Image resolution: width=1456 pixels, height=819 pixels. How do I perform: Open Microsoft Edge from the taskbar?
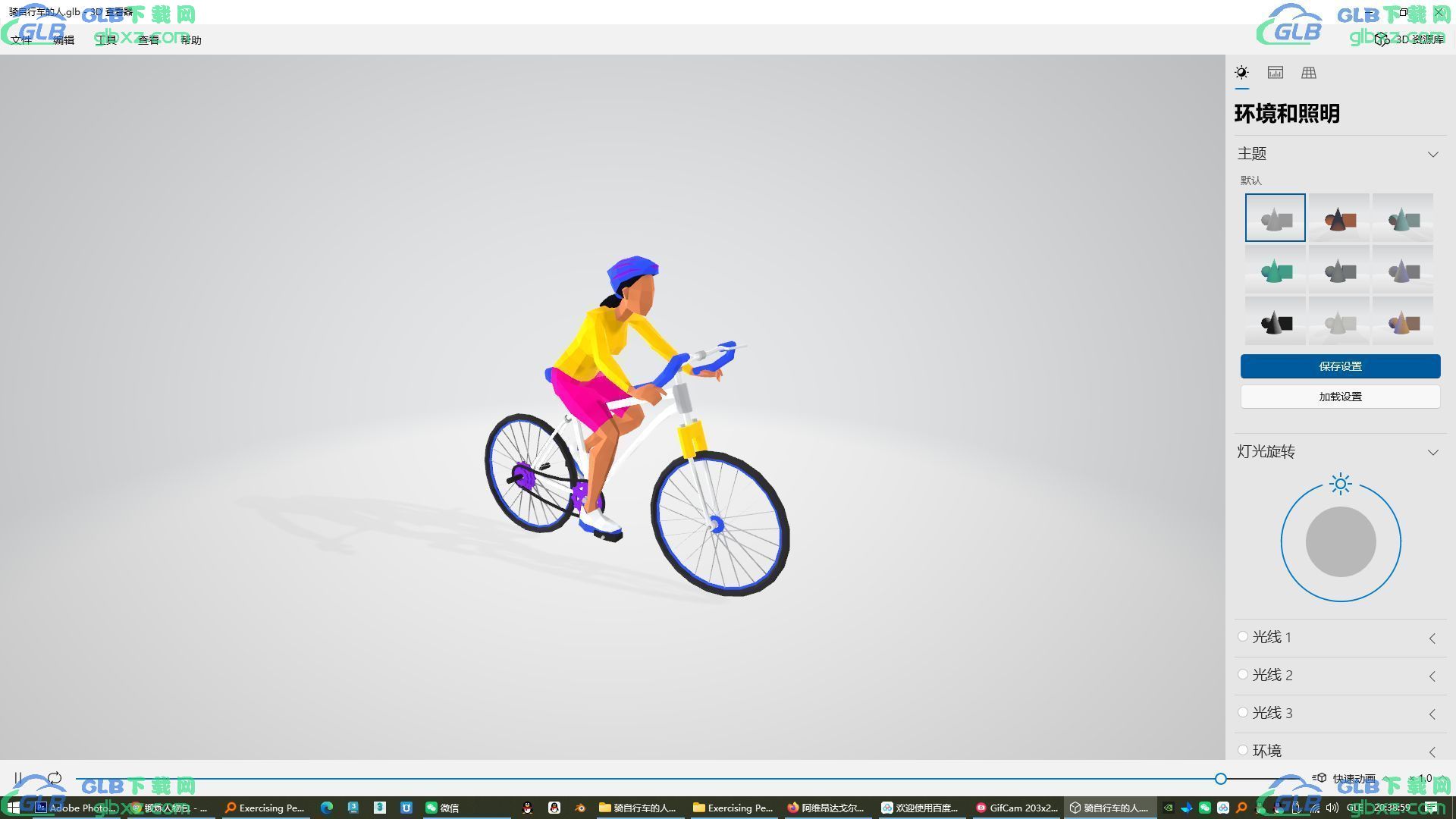(327, 808)
